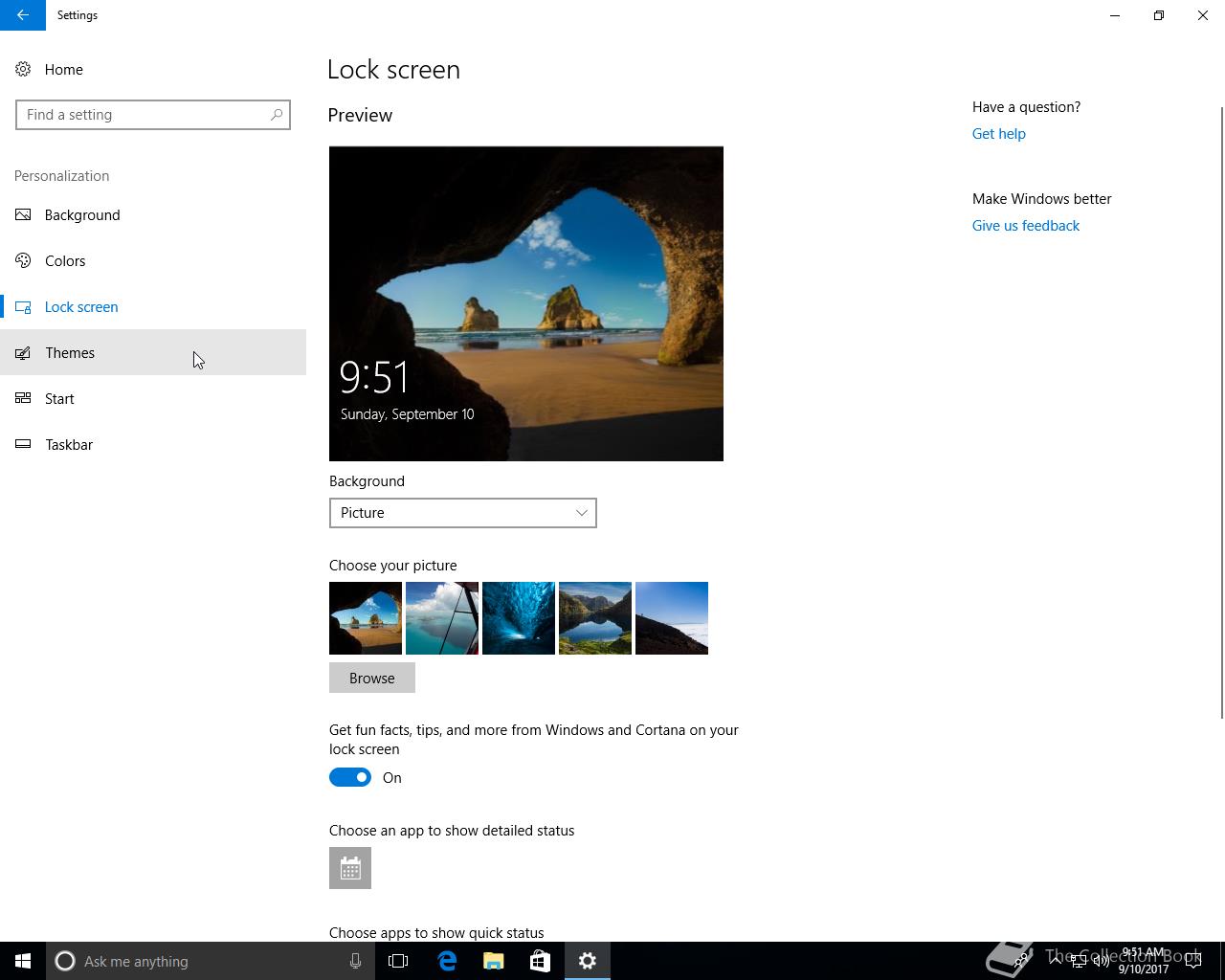Open the Taskbar settings page
This screenshot has height=980, width=1225.
click(x=153, y=444)
